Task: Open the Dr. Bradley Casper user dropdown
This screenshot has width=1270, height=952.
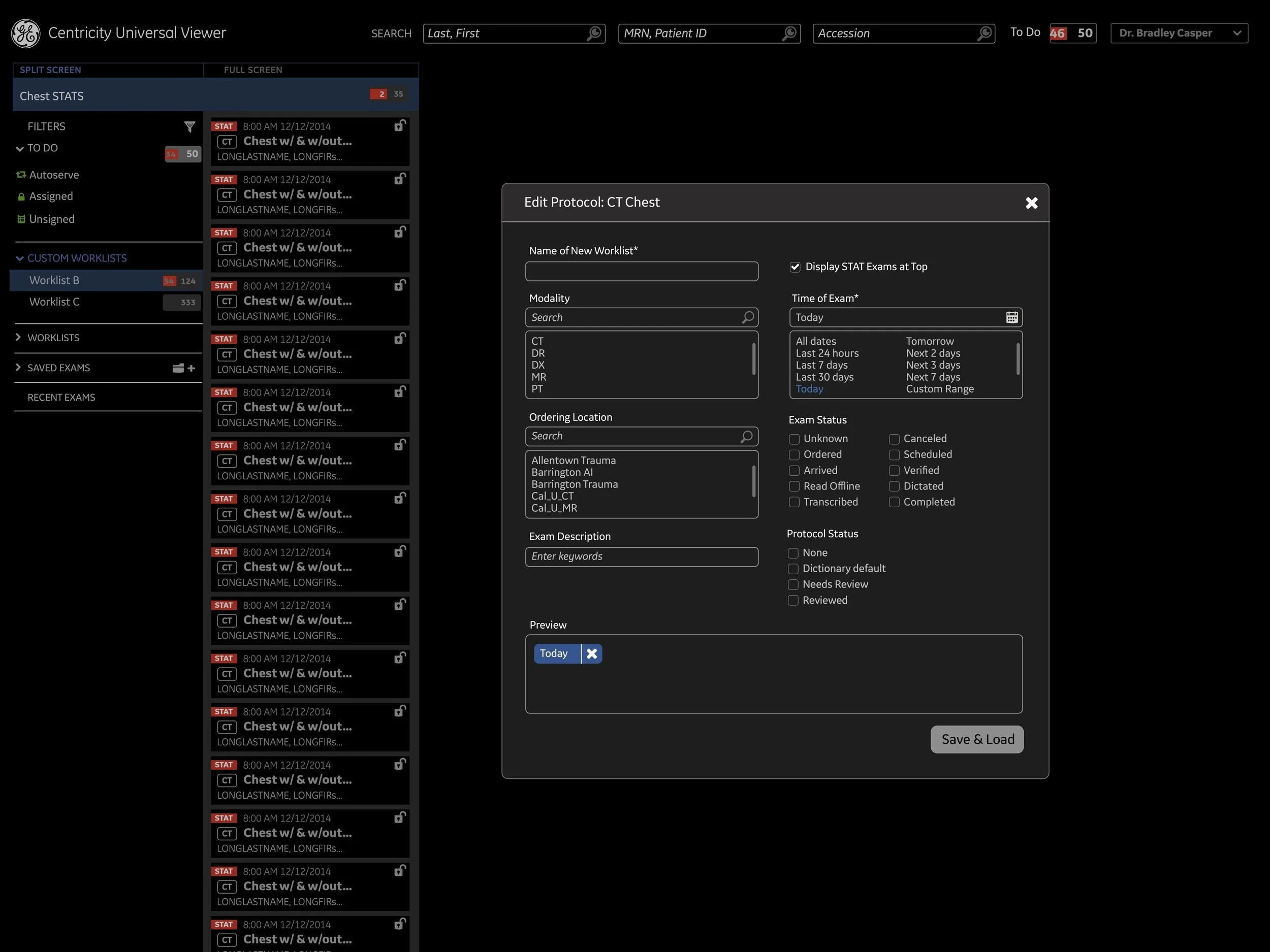Action: point(1179,34)
